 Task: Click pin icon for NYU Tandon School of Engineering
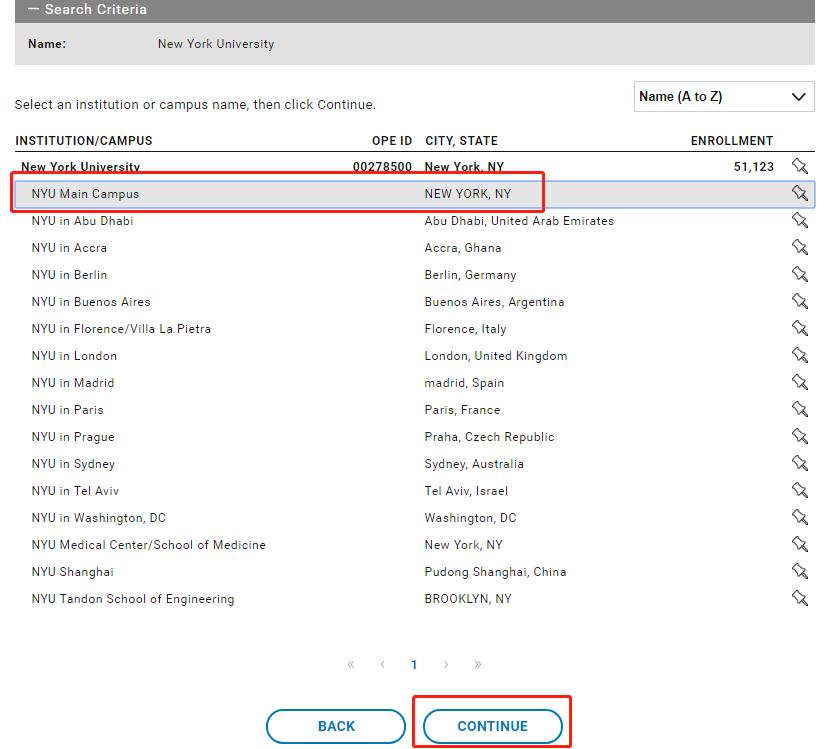tap(799, 598)
